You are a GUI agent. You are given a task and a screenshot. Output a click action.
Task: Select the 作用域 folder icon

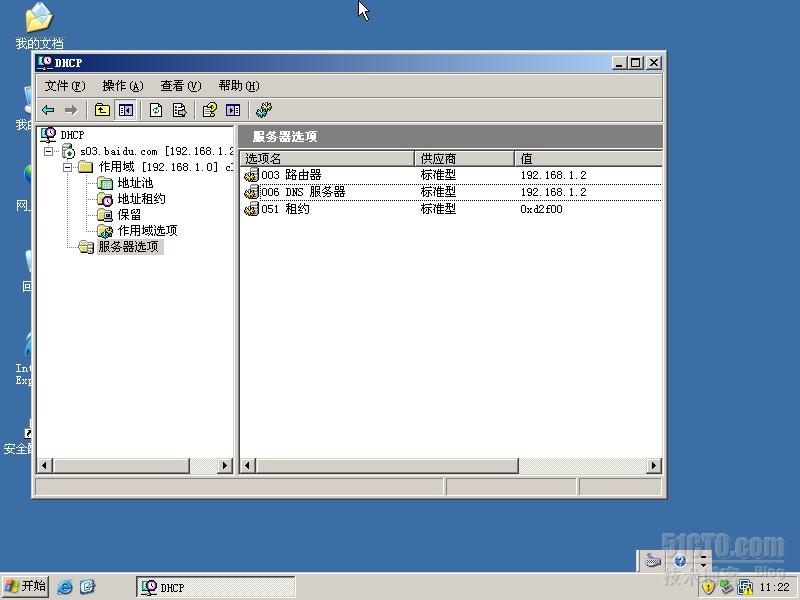point(86,167)
